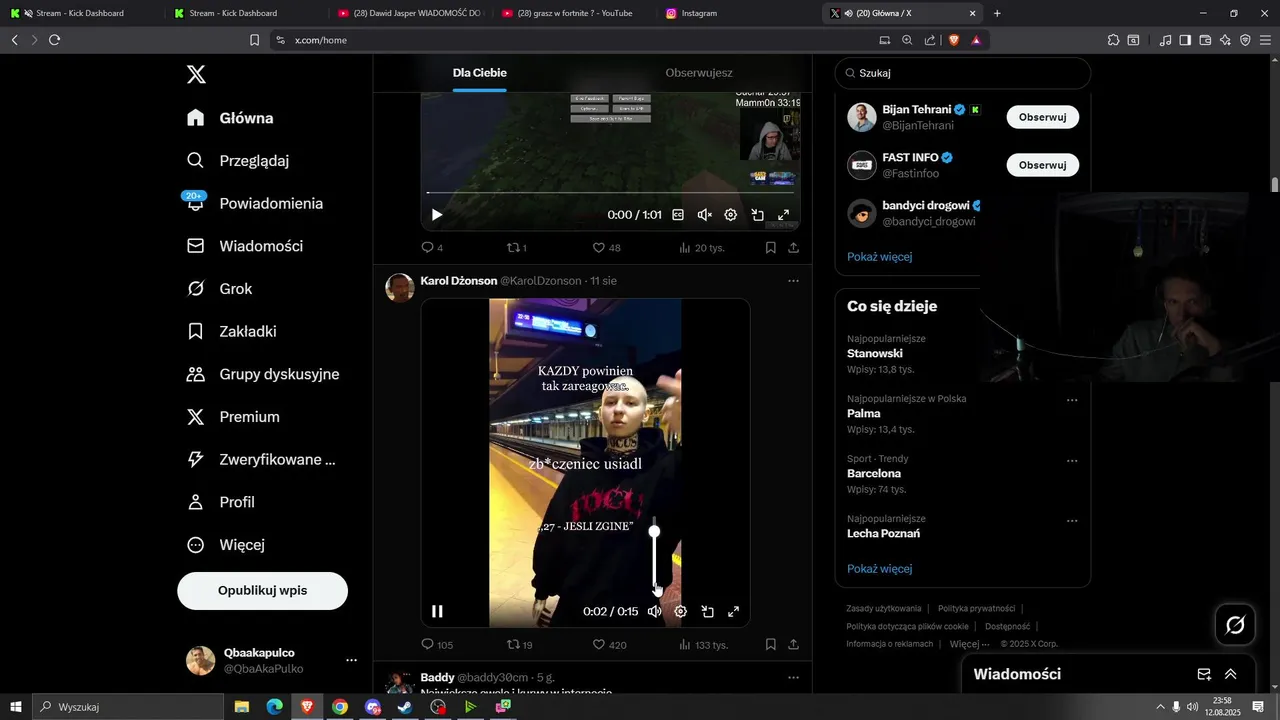The image size is (1280, 720).
Task: Share Karol Dżonson's post
Action: click(793, 645)
